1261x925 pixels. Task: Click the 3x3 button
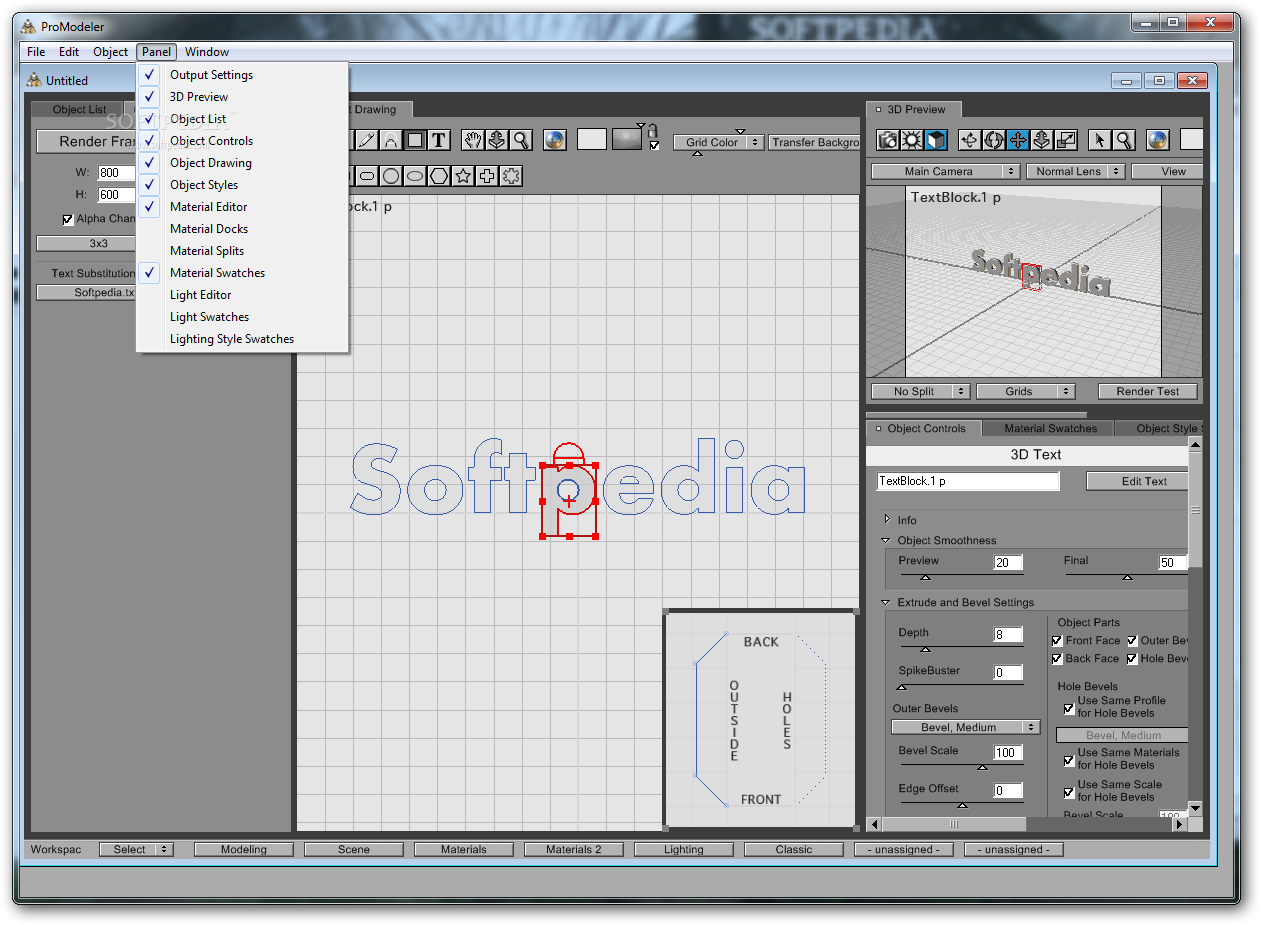(86, 243)
